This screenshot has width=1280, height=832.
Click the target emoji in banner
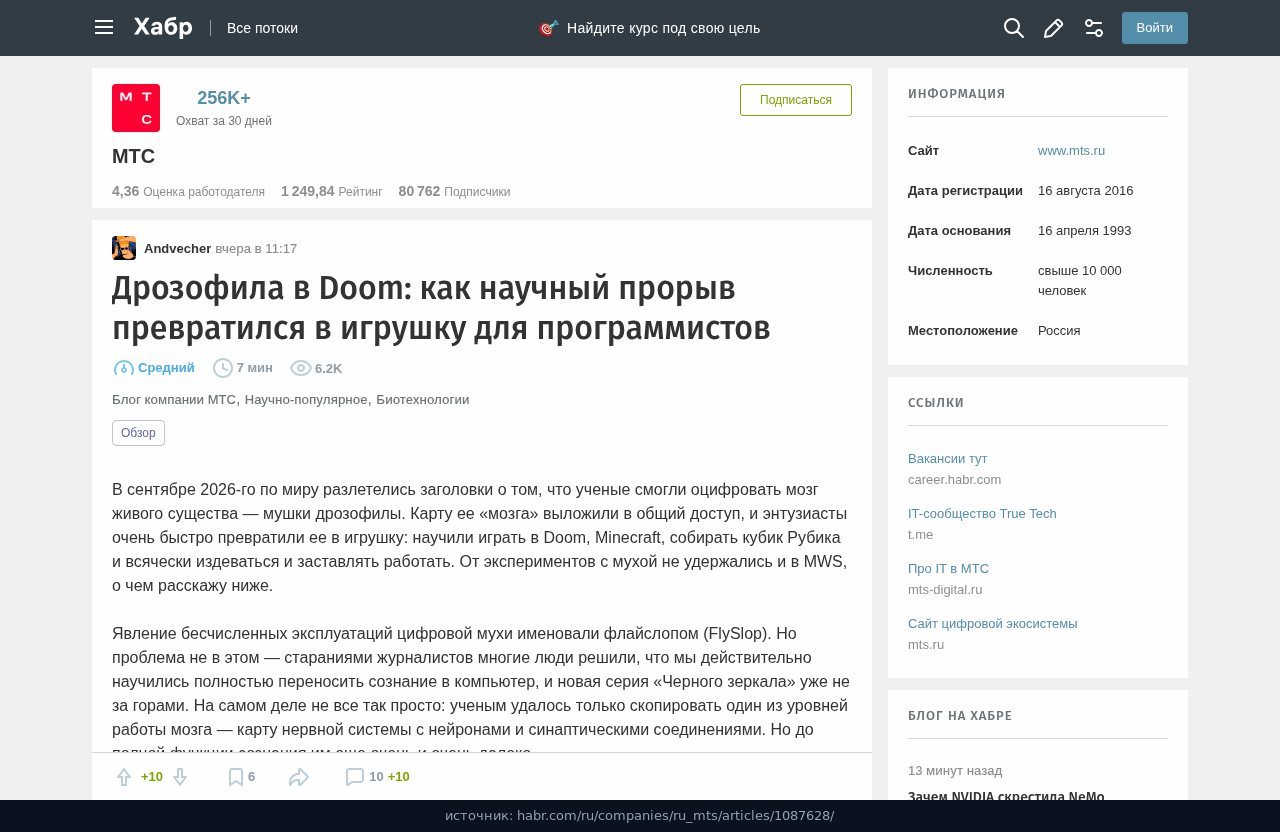[x=548, y=28]
